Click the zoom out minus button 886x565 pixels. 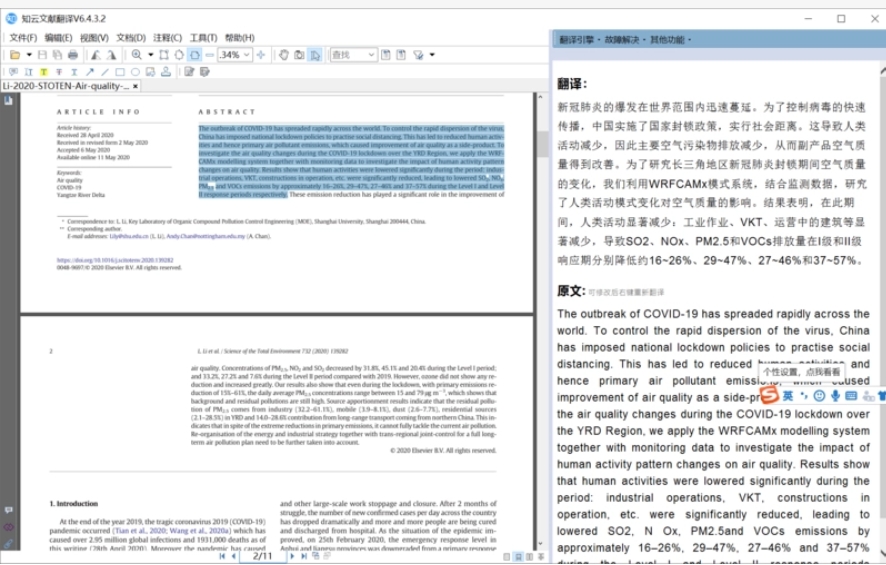210,55
